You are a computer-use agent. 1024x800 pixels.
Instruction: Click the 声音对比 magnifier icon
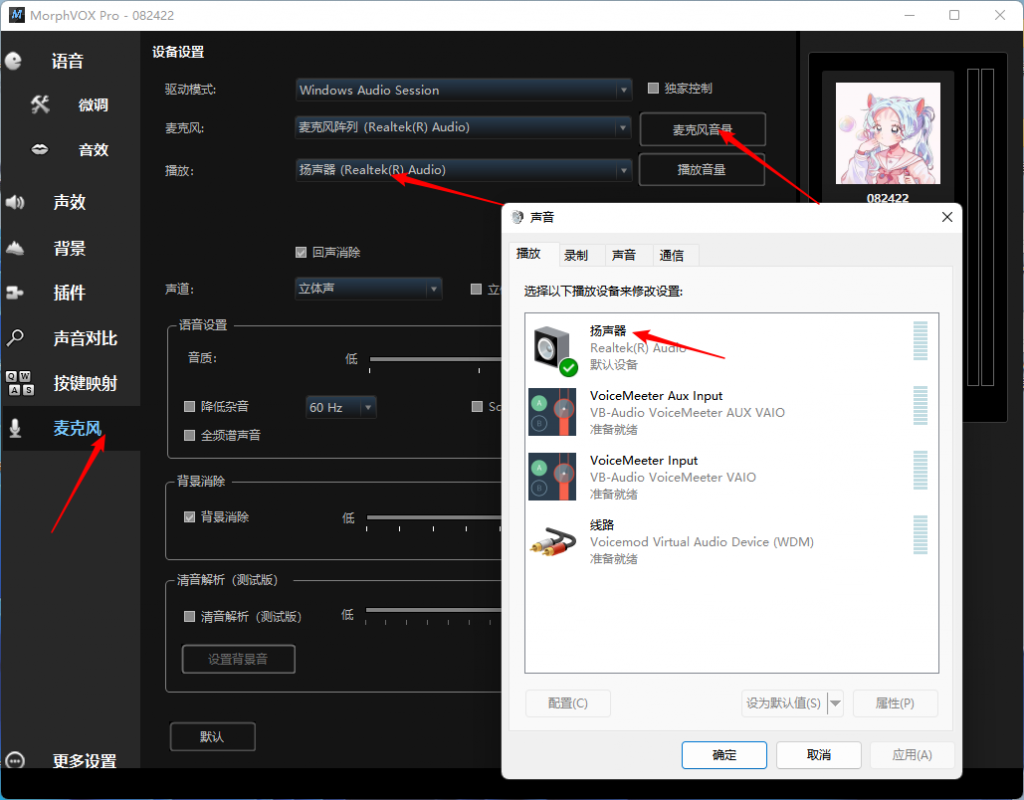coord(15,338)
